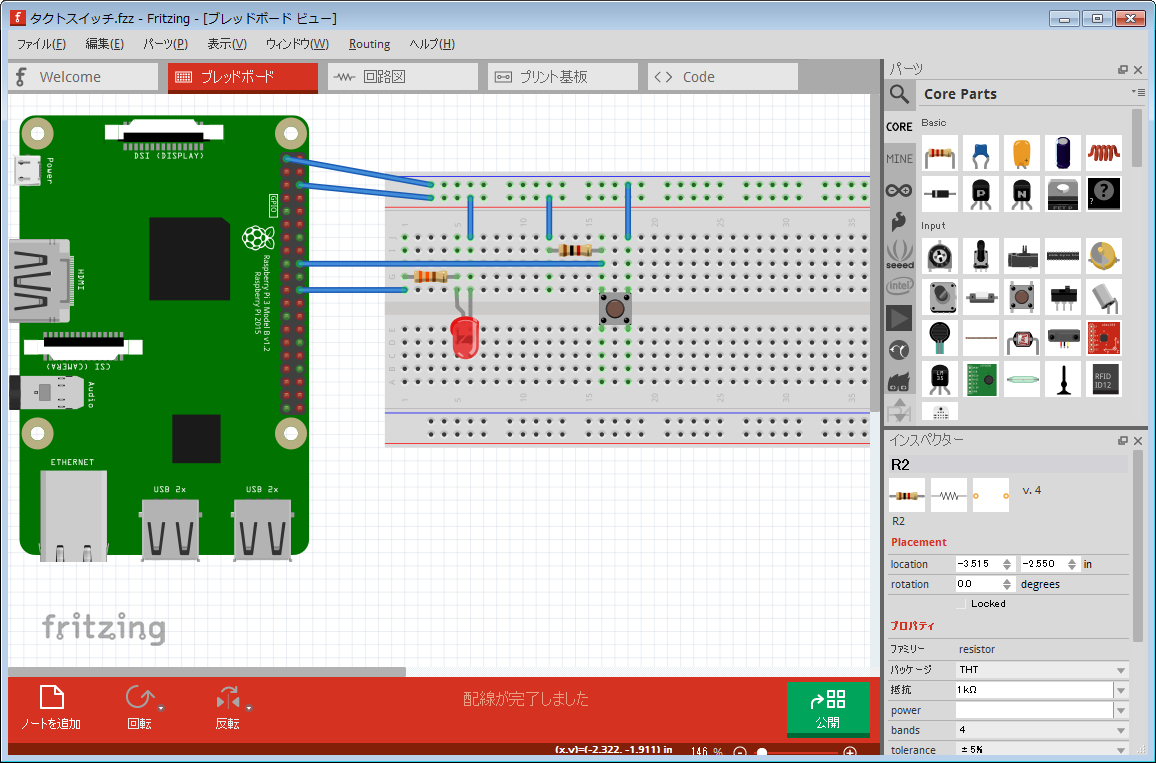Expand the bands dropdown
This screenshot has height=763, width=1156.
(1042, 730)
